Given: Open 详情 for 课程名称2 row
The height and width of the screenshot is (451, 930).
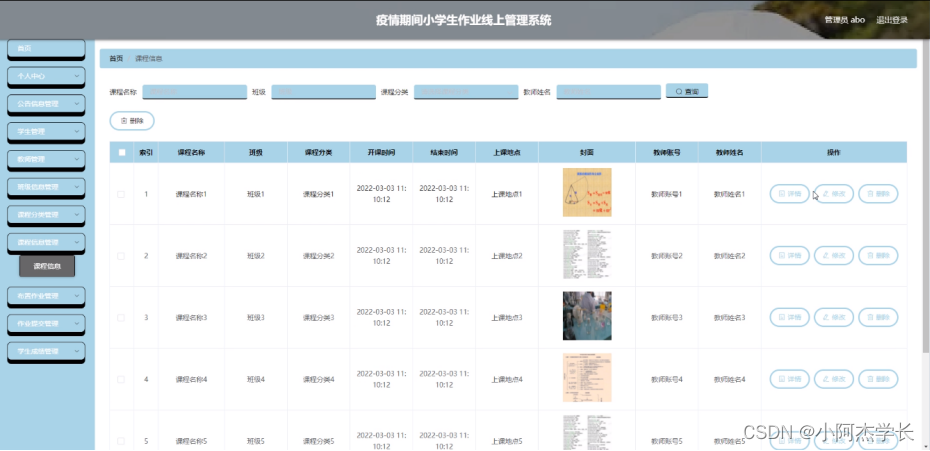Looking at the screenshot, I should pos(789,256).
